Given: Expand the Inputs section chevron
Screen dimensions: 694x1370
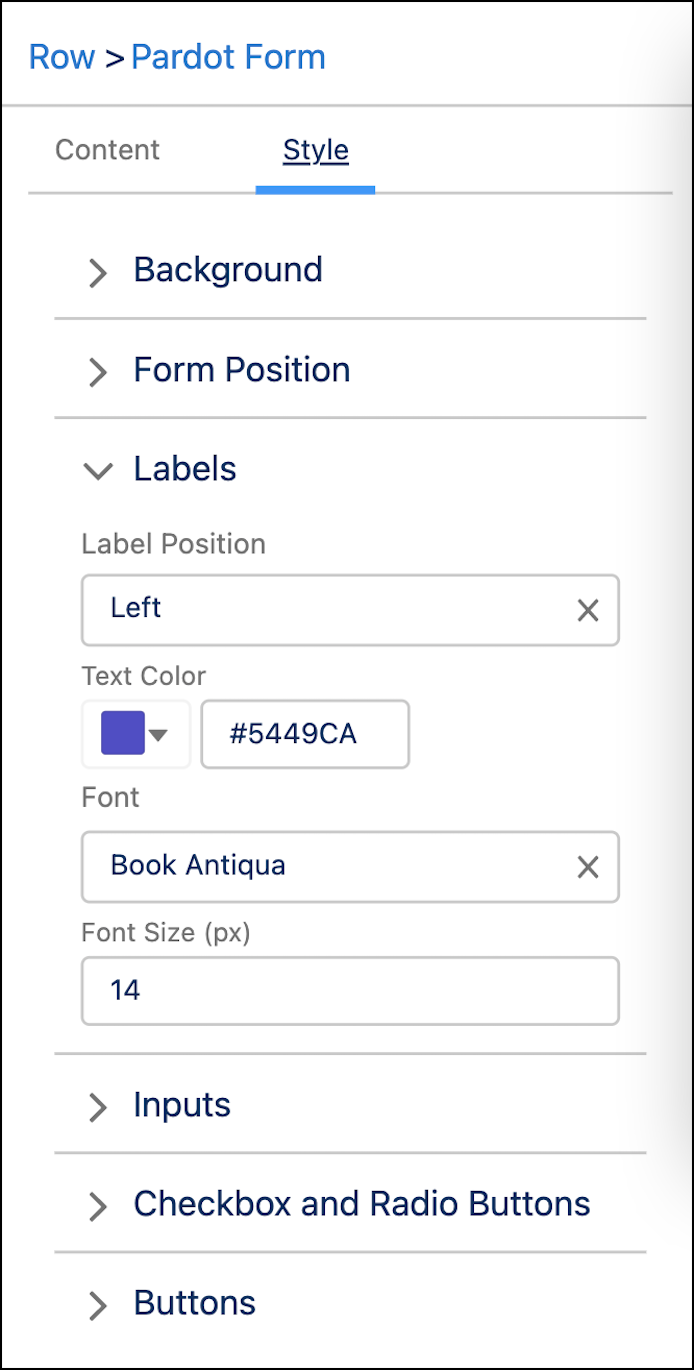Looking at the screenshot, I should (97, 1107).
